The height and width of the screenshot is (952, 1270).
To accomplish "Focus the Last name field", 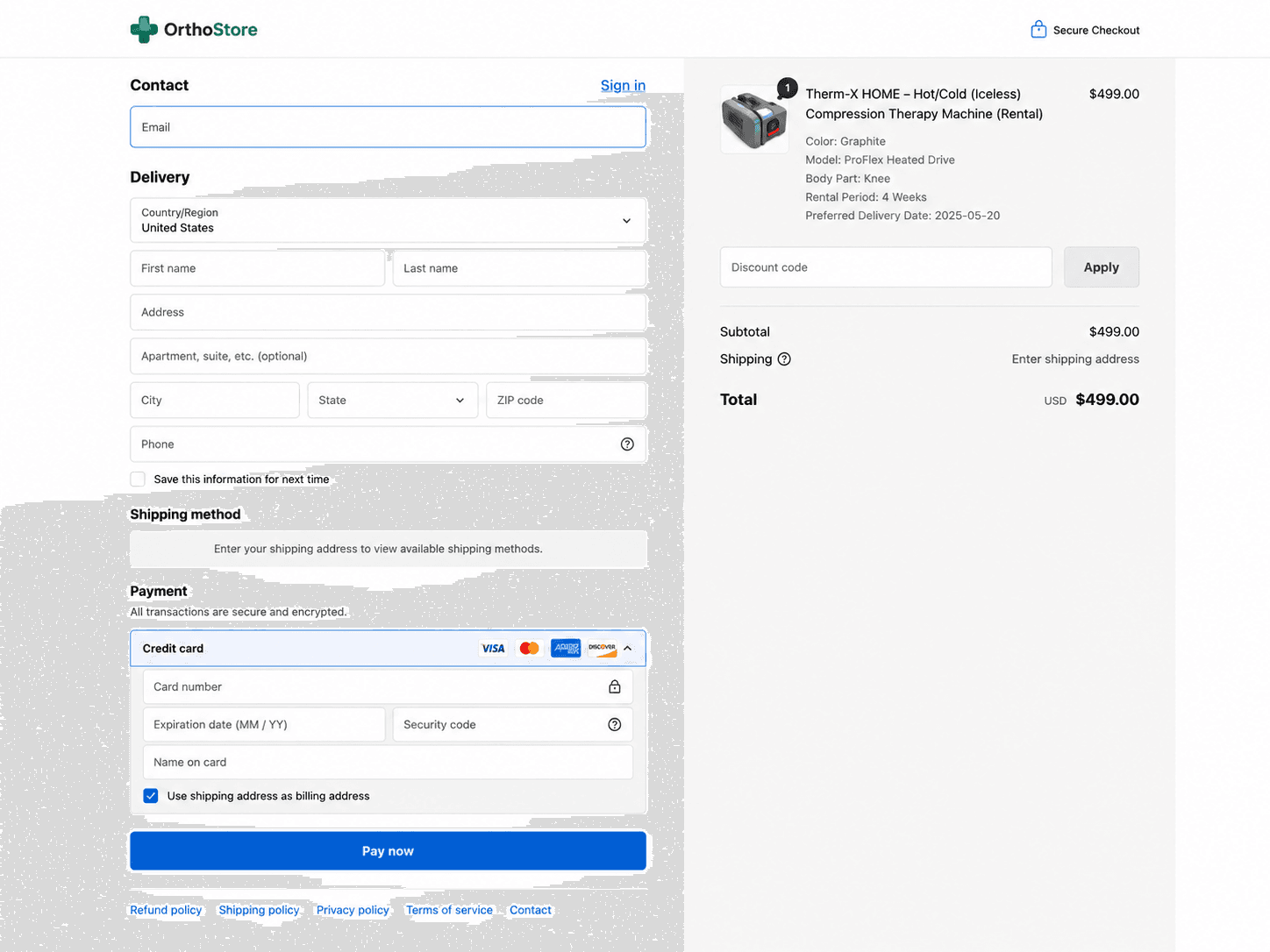I will pos(520,268).
